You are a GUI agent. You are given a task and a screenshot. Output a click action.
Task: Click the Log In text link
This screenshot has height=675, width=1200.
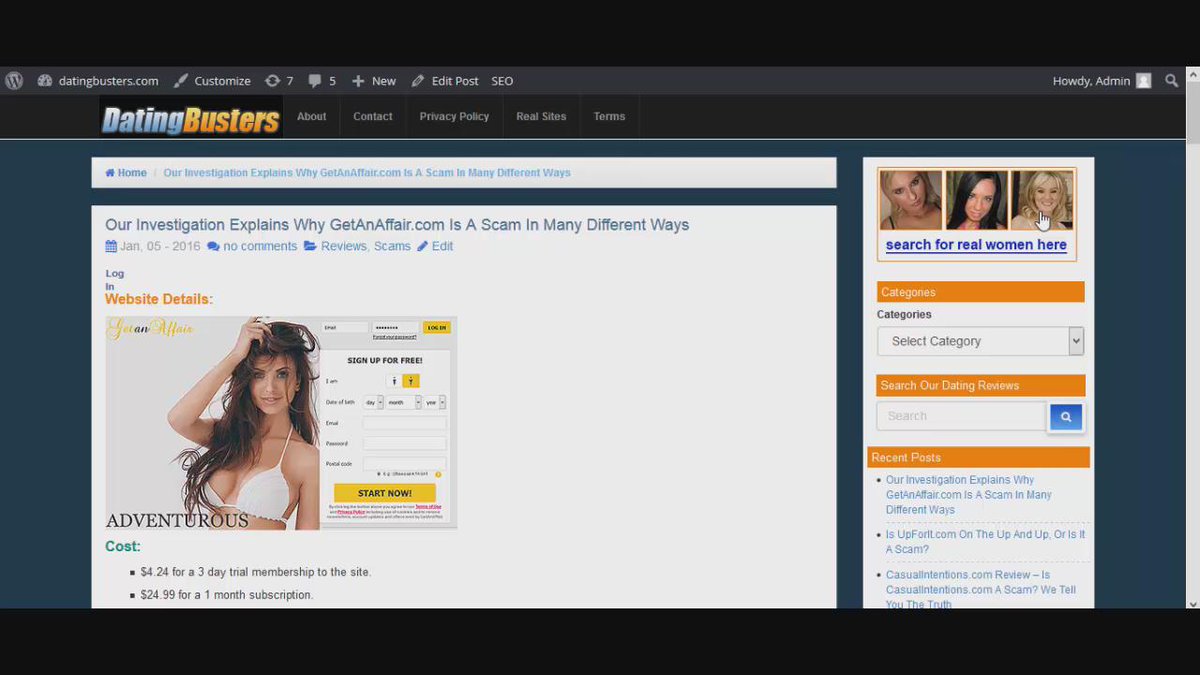coord(115,280)
